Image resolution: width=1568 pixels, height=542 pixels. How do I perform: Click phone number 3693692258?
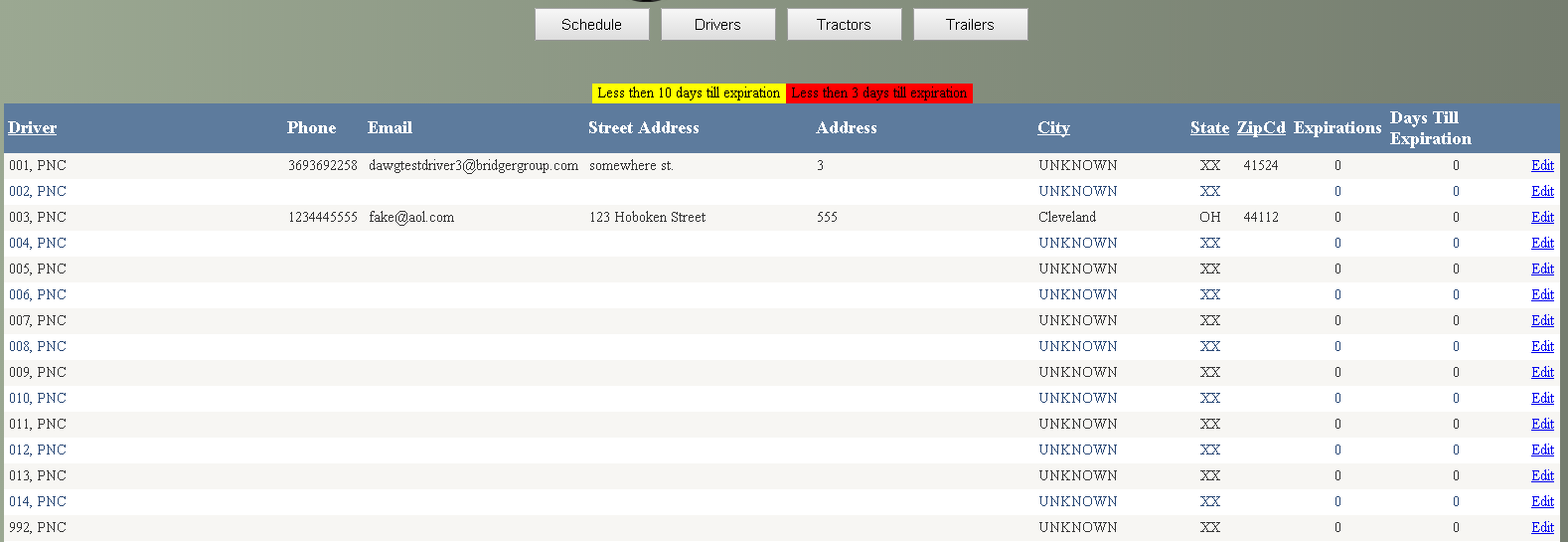323,165
